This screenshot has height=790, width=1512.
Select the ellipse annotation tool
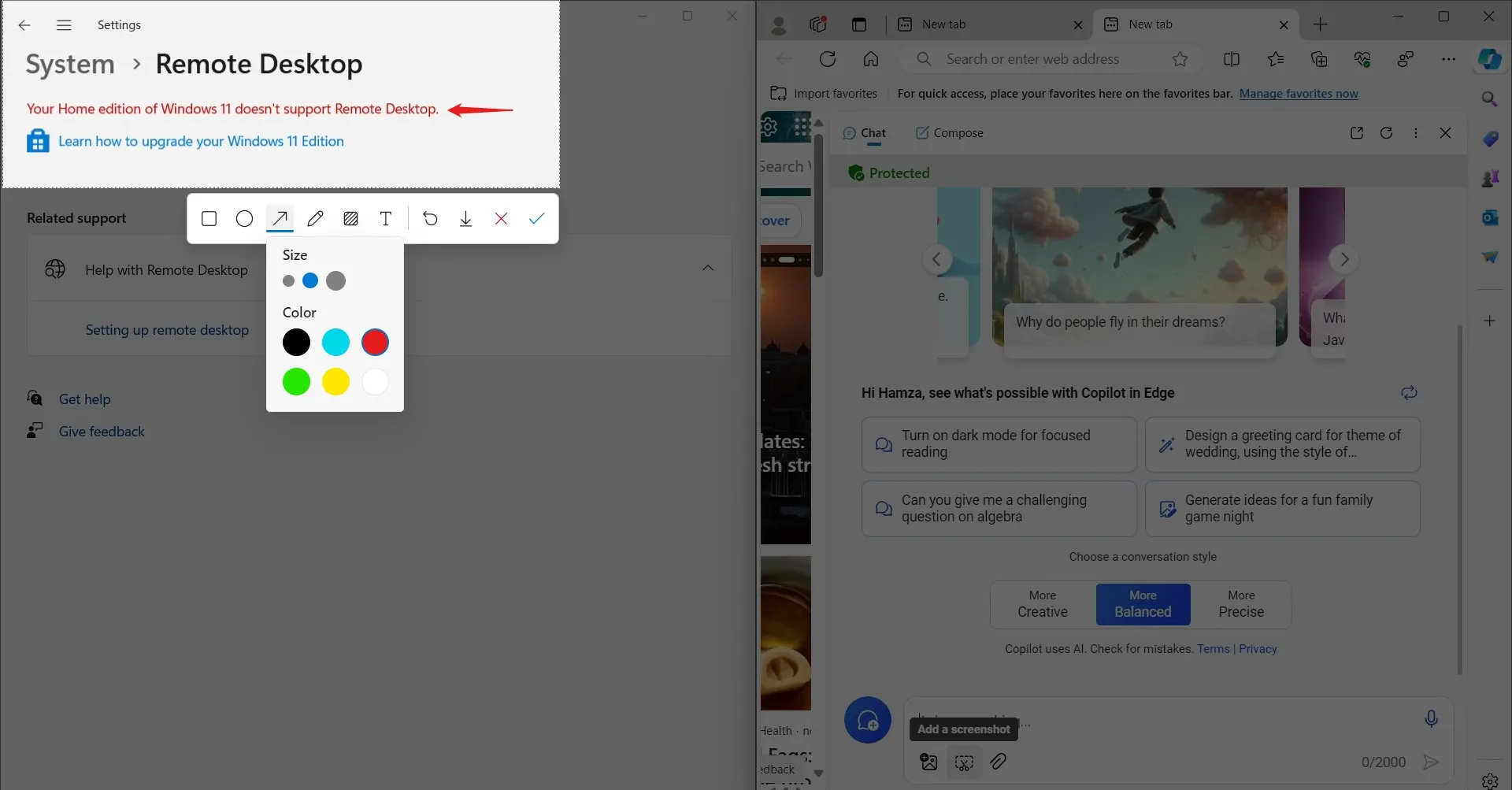pyautogui.click(x=244, y=219)
